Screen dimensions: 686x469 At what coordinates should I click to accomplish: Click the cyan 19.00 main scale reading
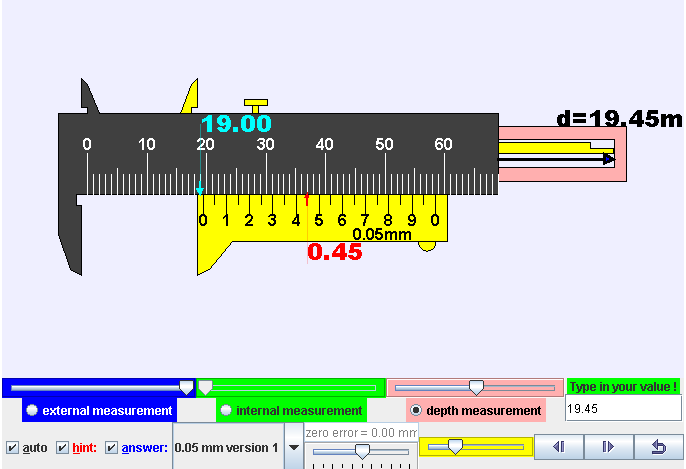click(237, 124)
